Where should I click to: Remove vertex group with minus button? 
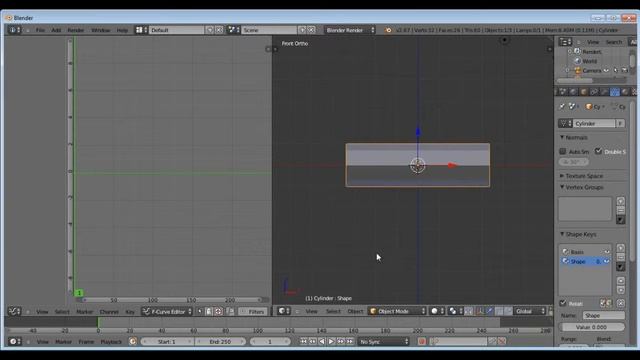click(620, 210)
